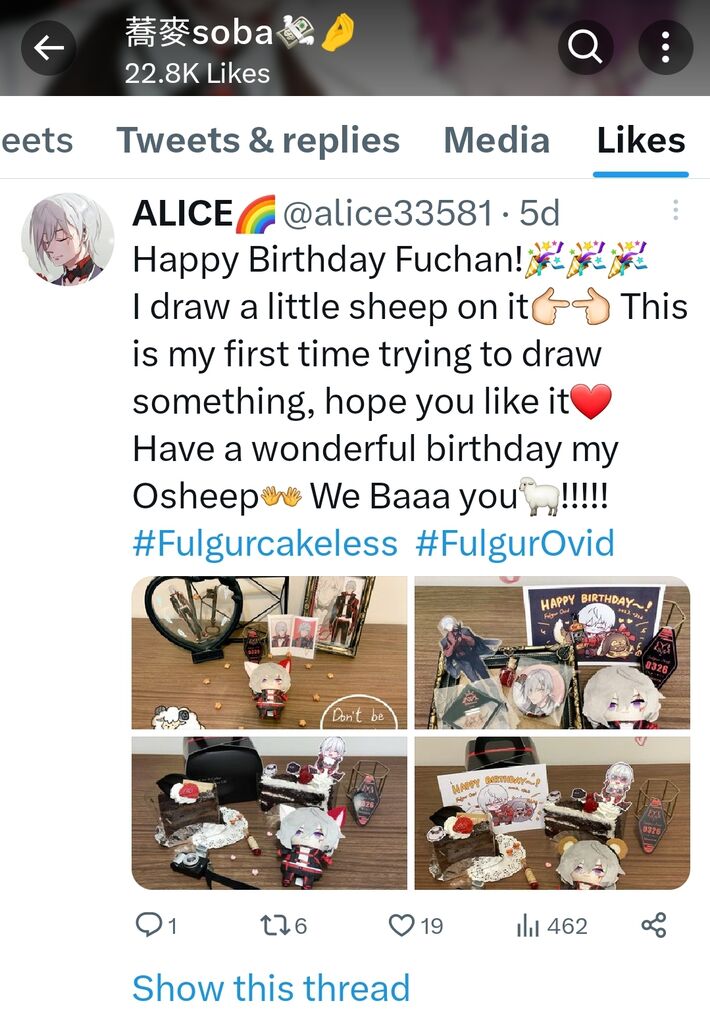
Task: Open ALICE's profile avatar
Action: click(x=67, y=240)
